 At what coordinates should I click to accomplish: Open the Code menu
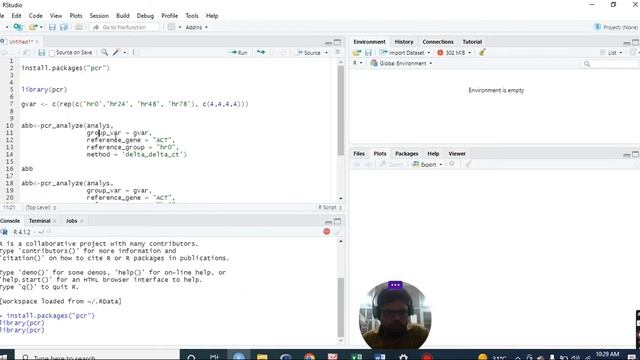36,16
